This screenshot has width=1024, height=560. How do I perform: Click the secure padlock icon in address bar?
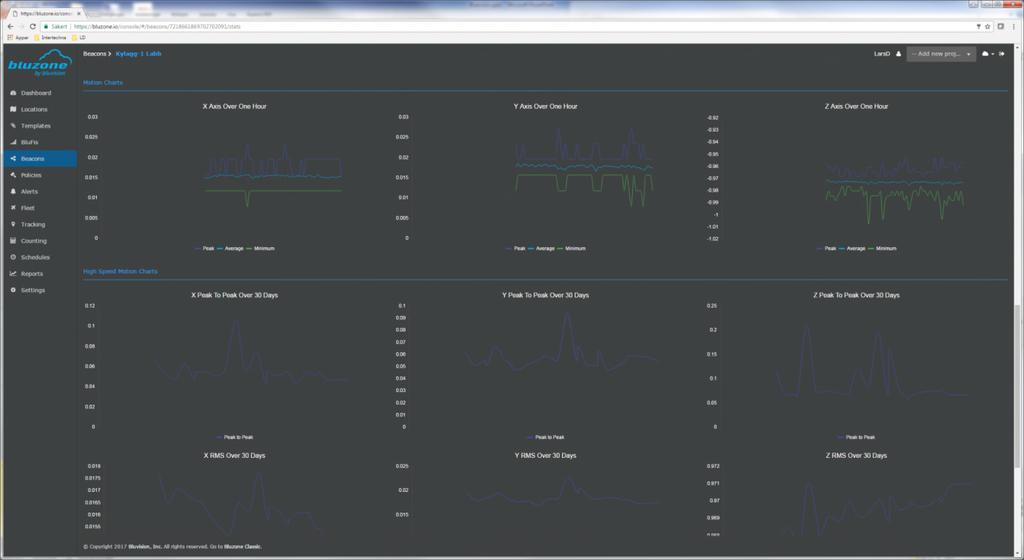pyautogui.click(x=46, y=26)
